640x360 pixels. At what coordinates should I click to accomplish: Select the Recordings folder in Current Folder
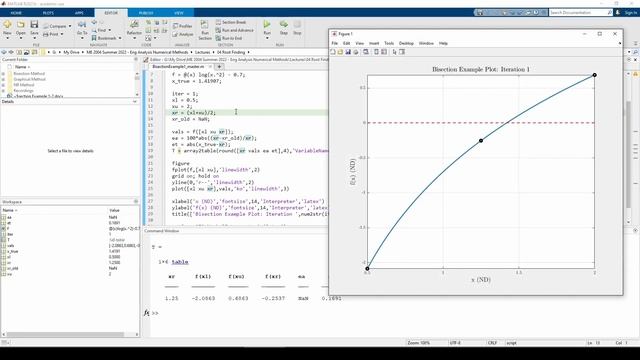(23, 91)
